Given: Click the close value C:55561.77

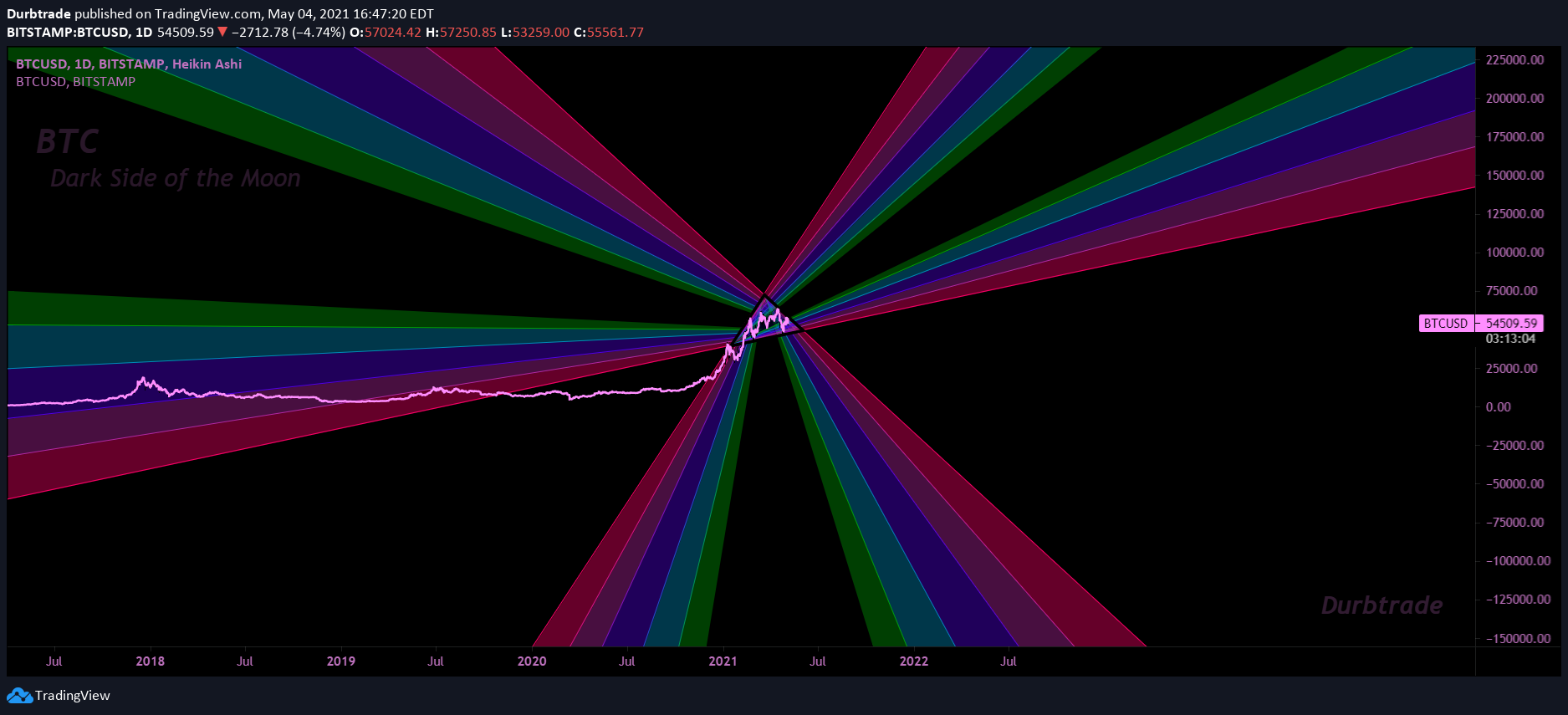Looking at the screenshot, I should [x=609, y=32].
